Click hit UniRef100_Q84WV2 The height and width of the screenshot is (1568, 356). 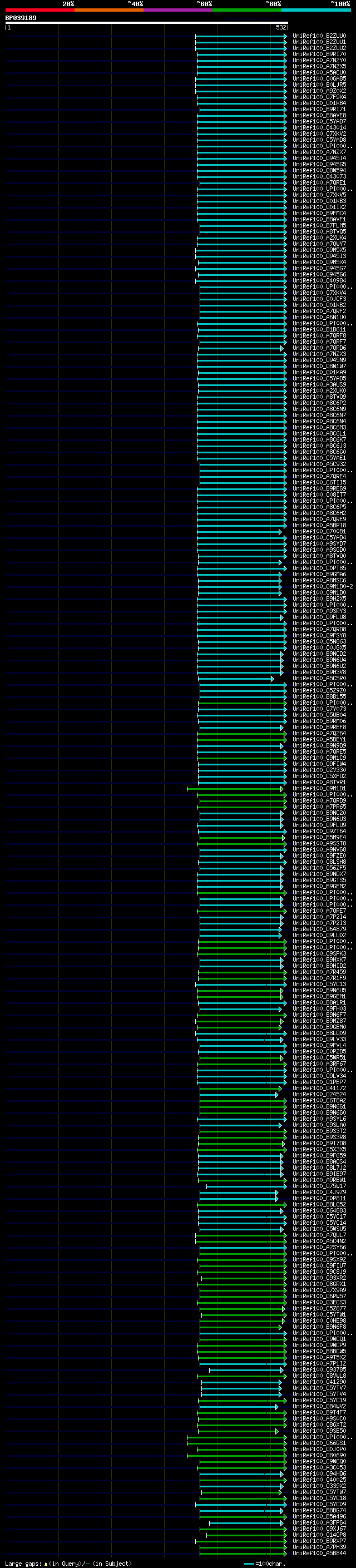319,1406
